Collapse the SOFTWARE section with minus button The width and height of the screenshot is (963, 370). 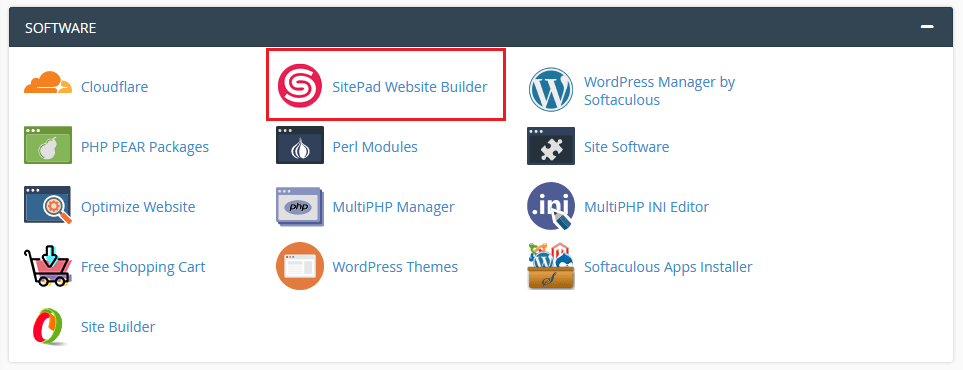927,27
